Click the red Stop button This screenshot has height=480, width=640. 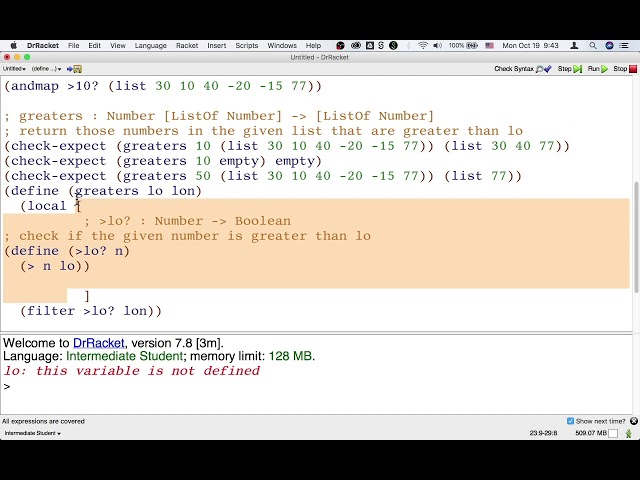pos(625,69)
